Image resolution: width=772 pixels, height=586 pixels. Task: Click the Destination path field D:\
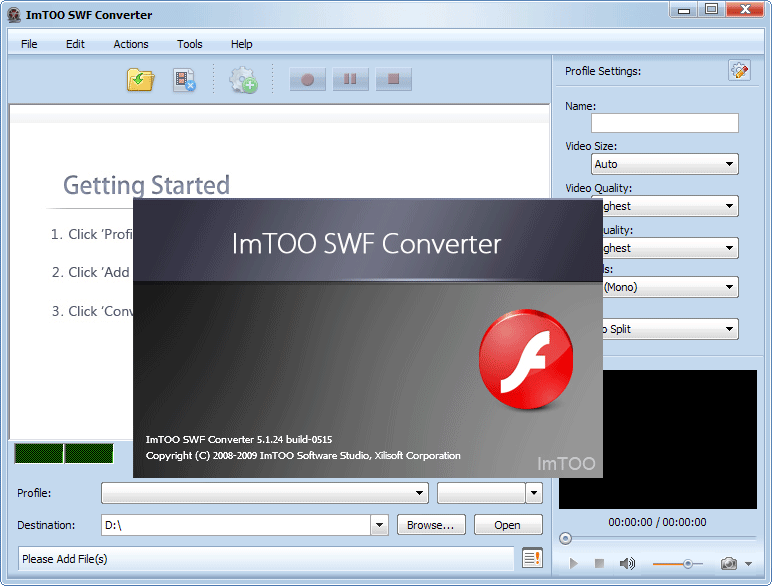coord(236,525)
